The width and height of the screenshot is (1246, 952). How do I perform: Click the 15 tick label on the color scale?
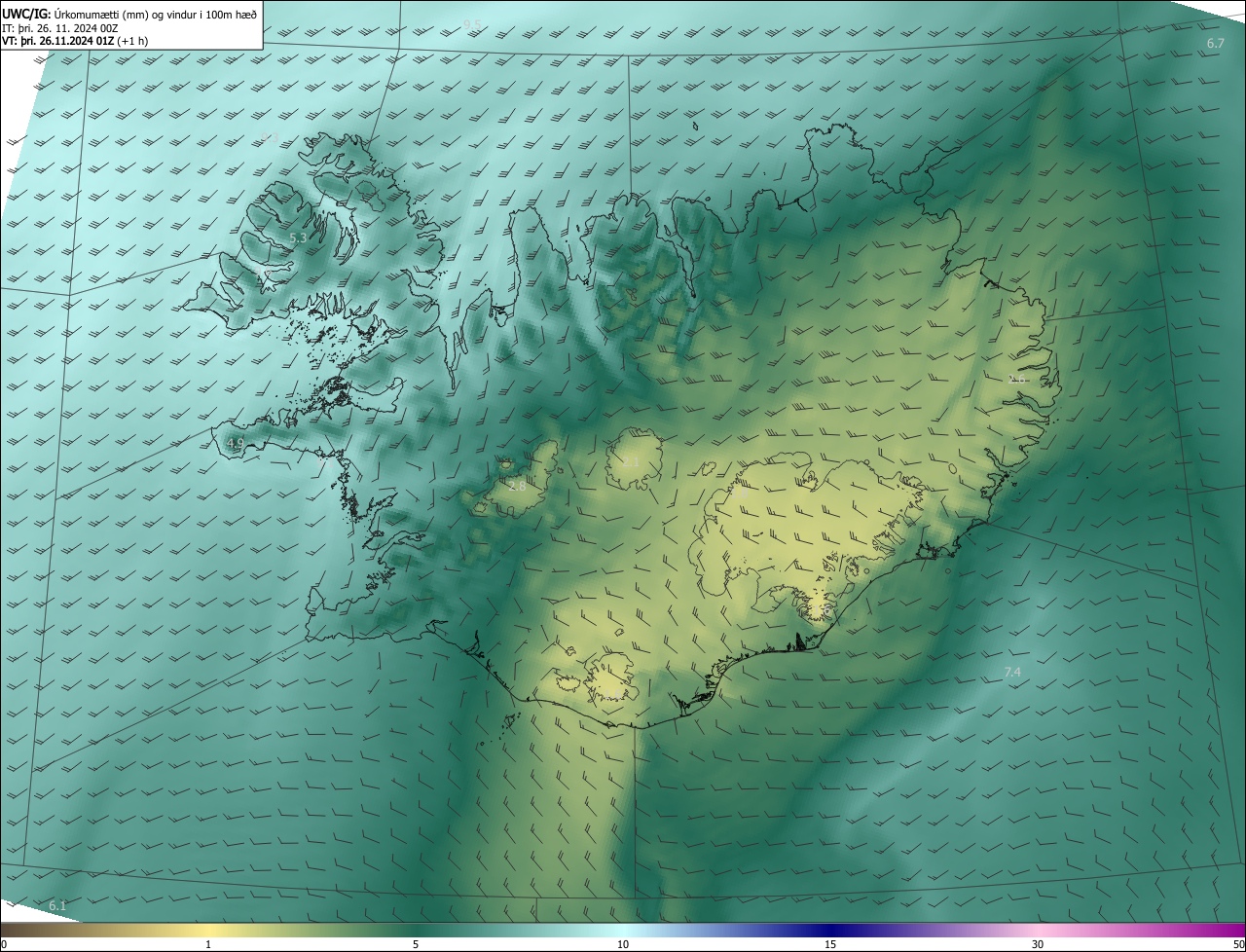pyautogui.click(x=830, y=945)
